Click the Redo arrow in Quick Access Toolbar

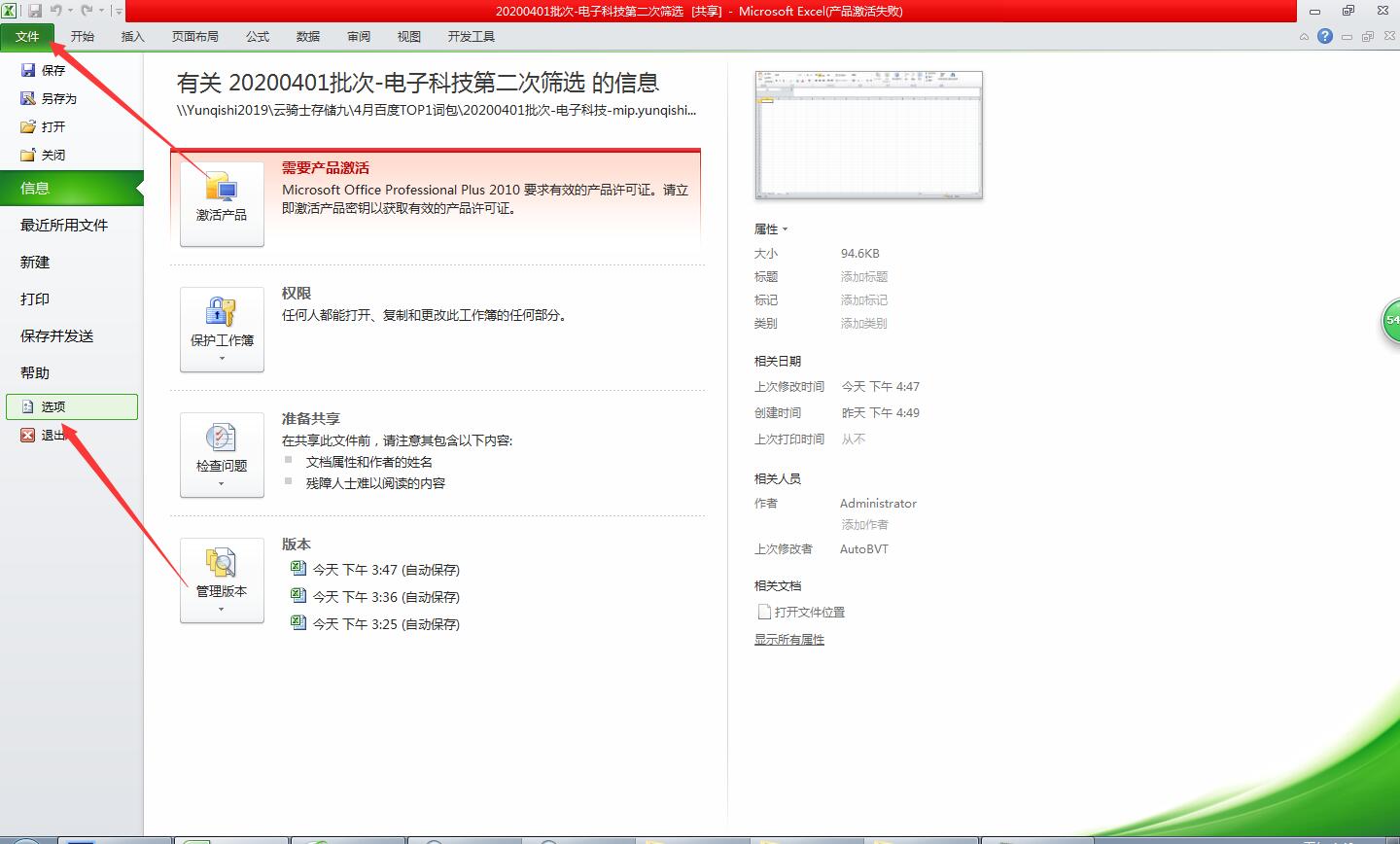point(87,11)
